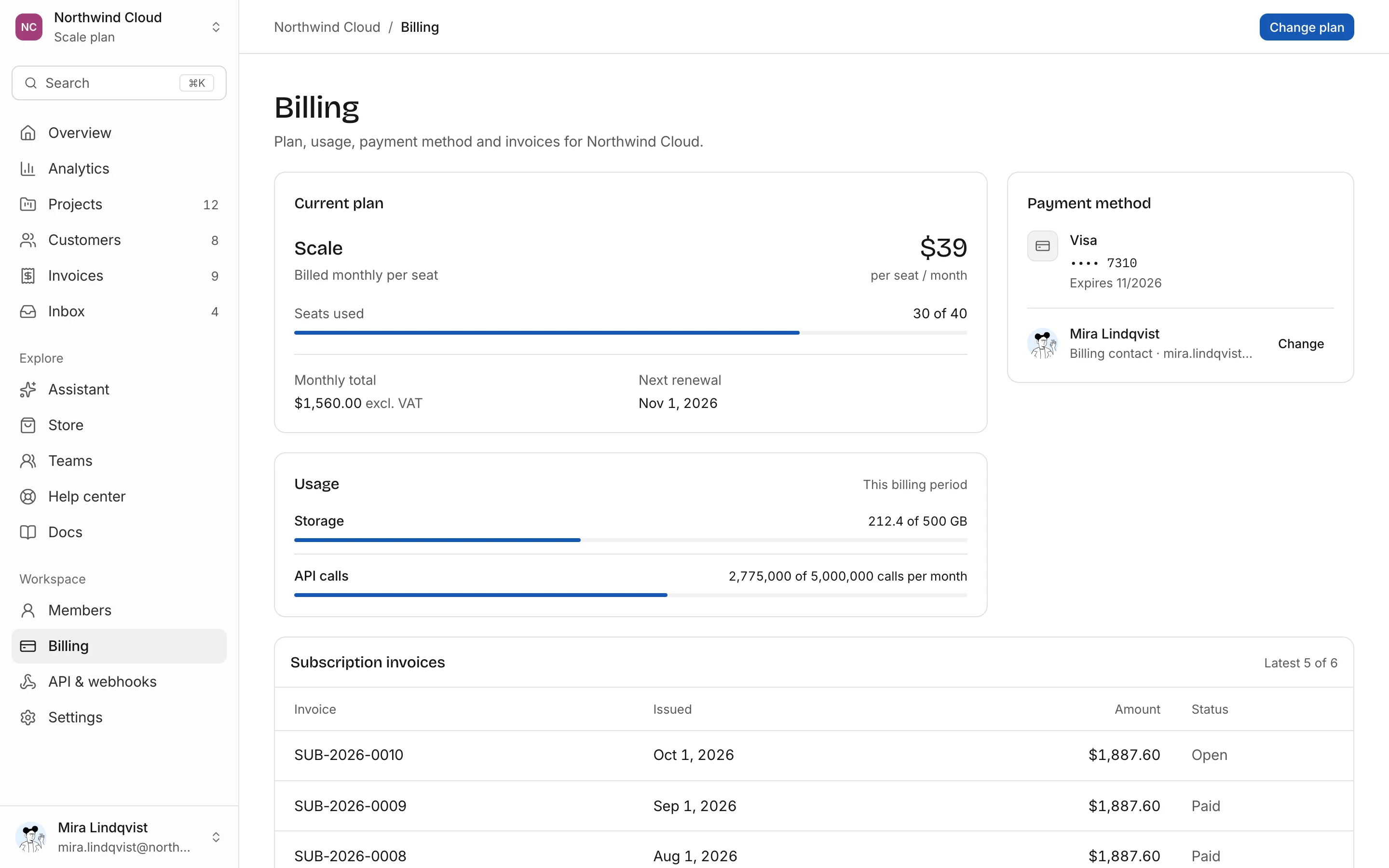Click the API calls usage progress bar
This screenshot has height=868, width=1389.
coord(630,595)
